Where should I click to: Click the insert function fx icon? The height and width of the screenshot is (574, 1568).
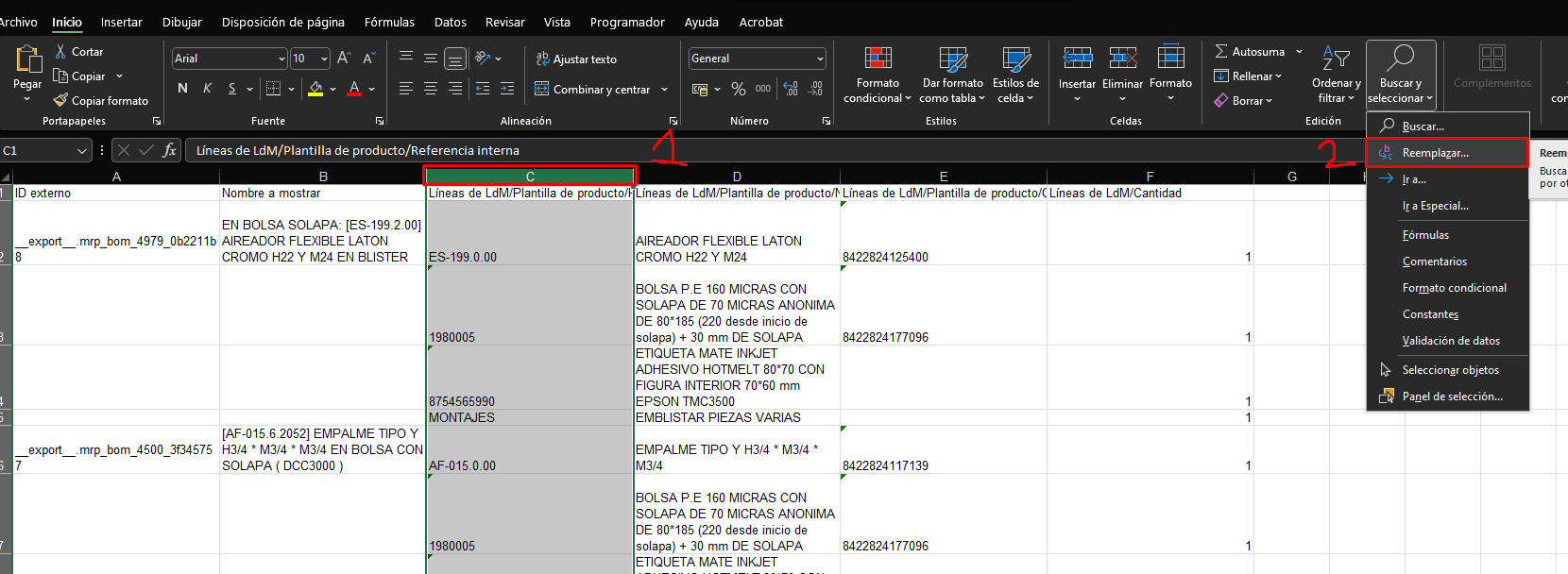coord(169,150)
